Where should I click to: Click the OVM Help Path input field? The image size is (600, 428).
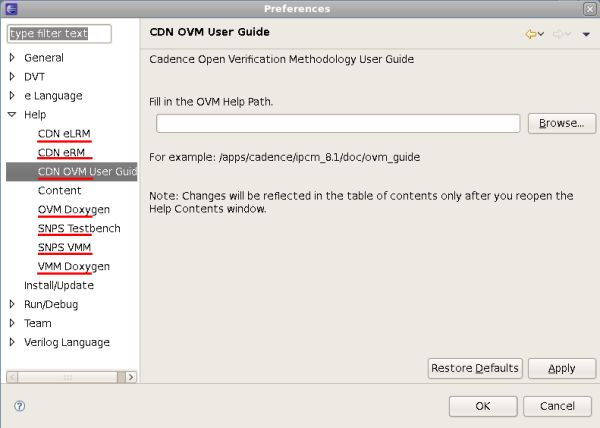pyautogui.click(x=338, y=123)
